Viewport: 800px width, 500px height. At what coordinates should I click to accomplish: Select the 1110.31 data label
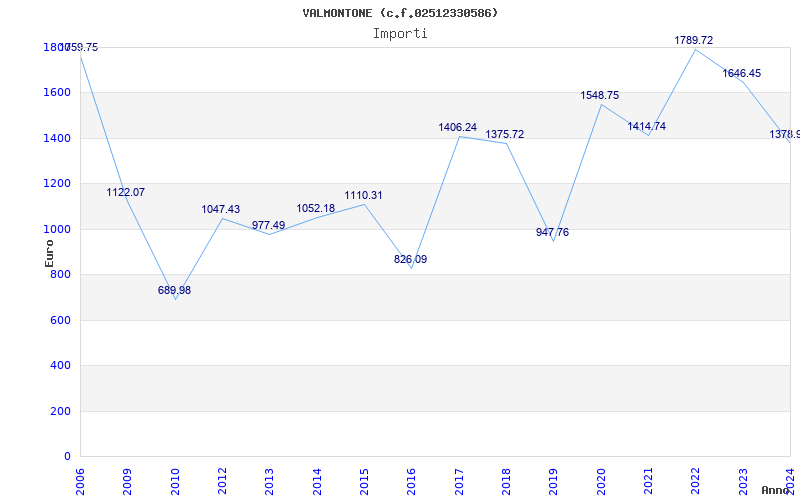363,195
